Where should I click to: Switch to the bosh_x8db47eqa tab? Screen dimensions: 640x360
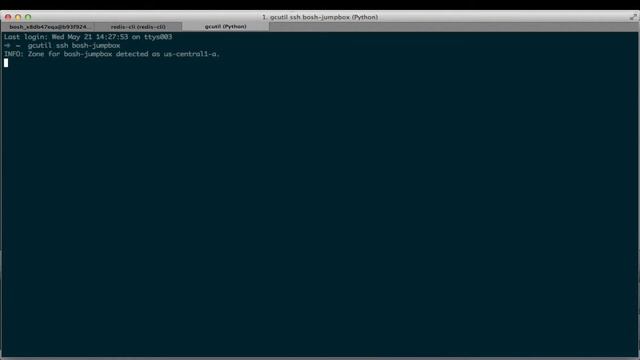47,27
